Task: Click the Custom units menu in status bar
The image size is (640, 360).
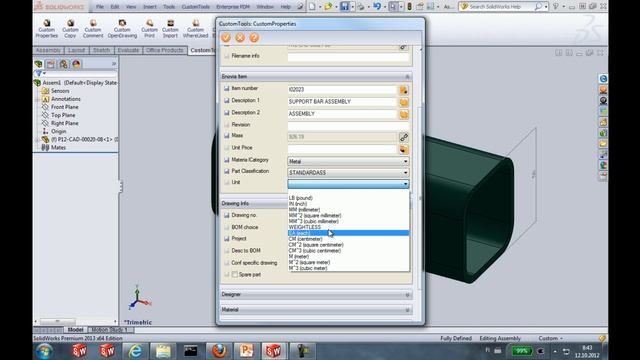Action: tap(550, 338)
